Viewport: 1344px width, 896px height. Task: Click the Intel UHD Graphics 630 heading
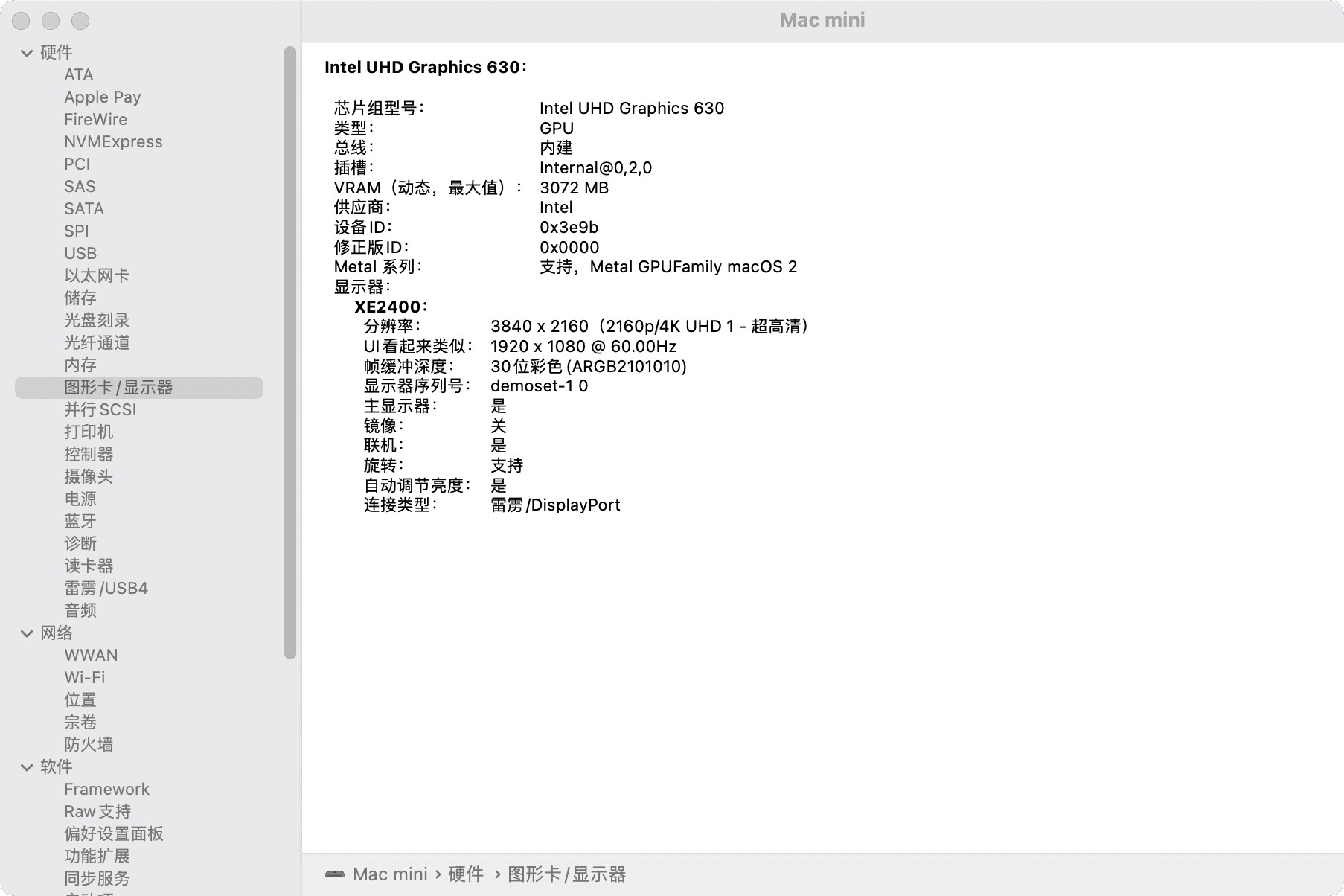[x=426, y=68]
